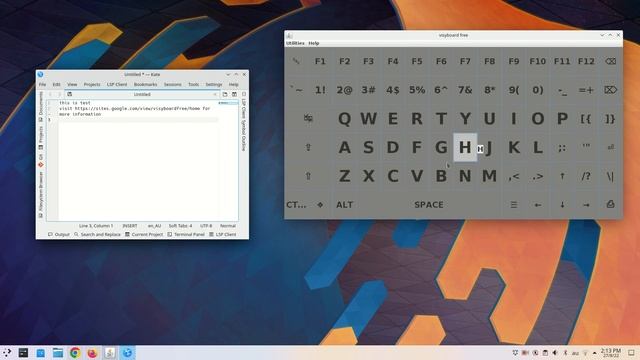640x360 pixels.
Task: Click the F5 key on visyboard
Action: click(417, 61)
